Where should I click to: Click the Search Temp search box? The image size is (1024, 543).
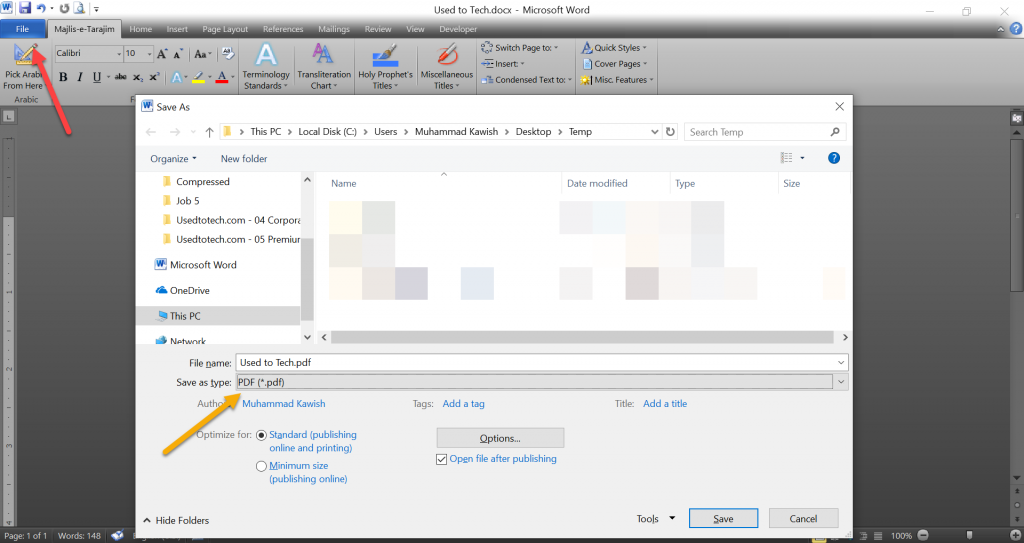(x=765, y=132)
